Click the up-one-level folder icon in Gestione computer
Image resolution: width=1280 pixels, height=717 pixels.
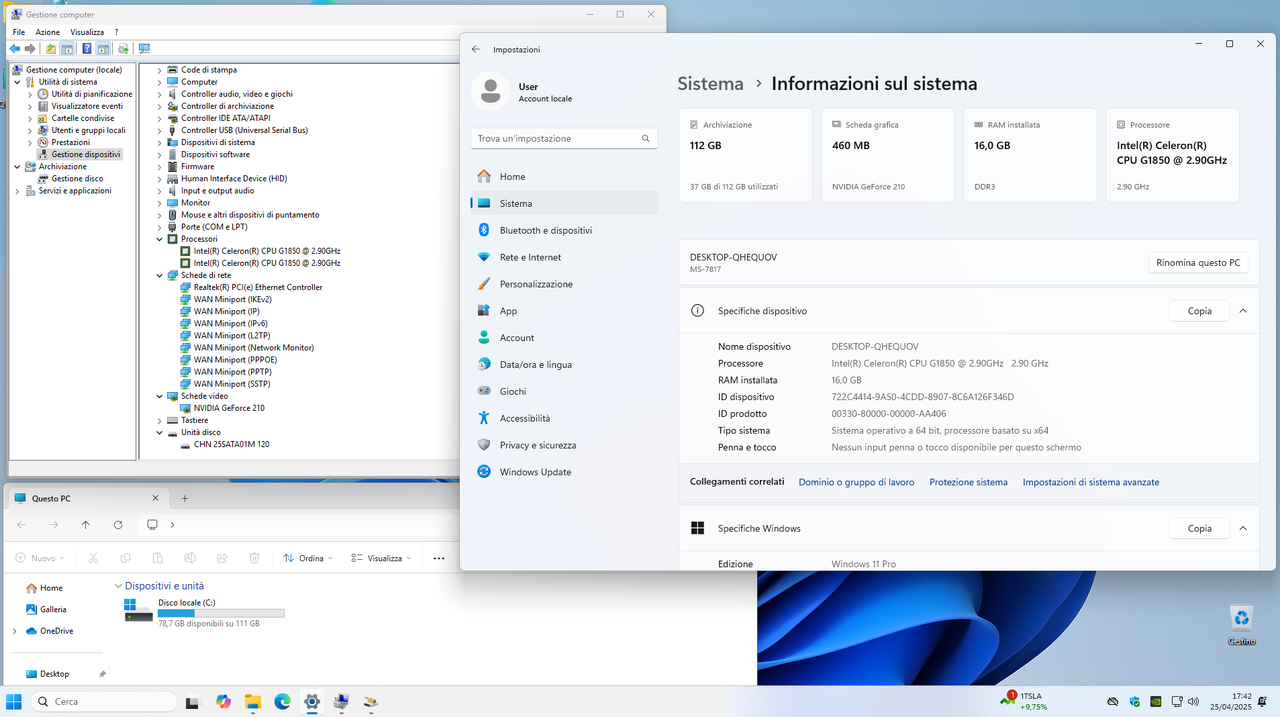coord(51,48)
